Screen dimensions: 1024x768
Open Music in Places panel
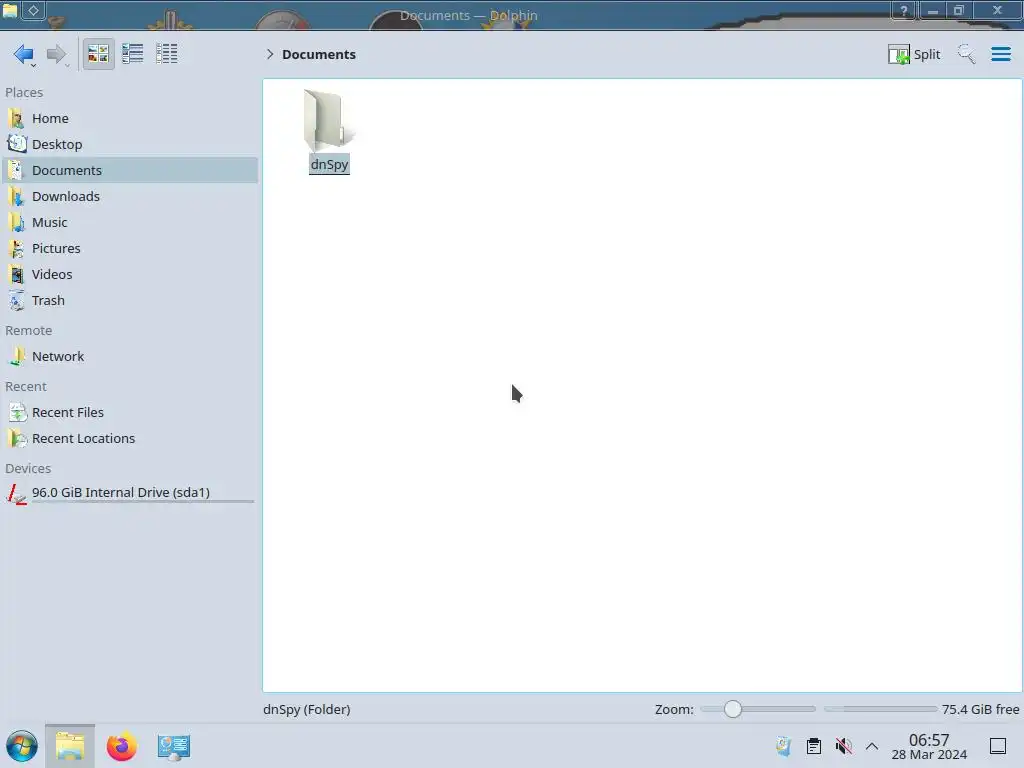pos(130,223)
